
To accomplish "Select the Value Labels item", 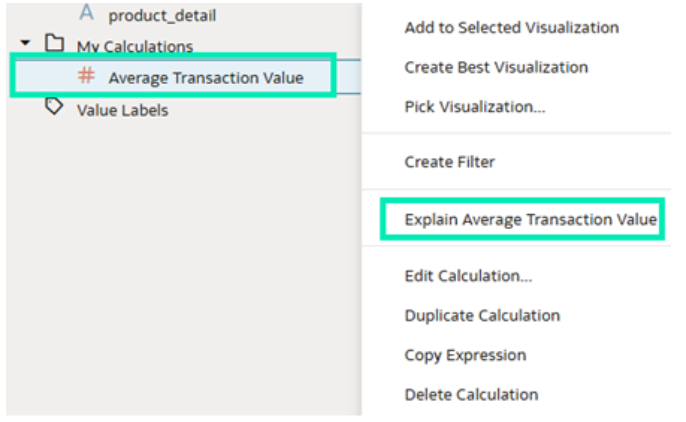I will pos(122,110).
